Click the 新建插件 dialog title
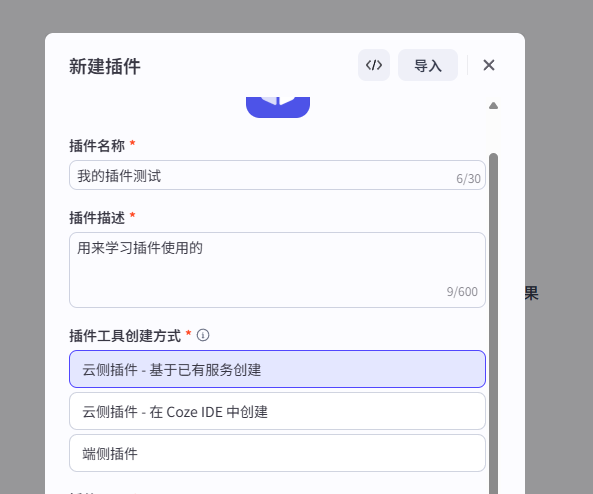 point(105,66)
